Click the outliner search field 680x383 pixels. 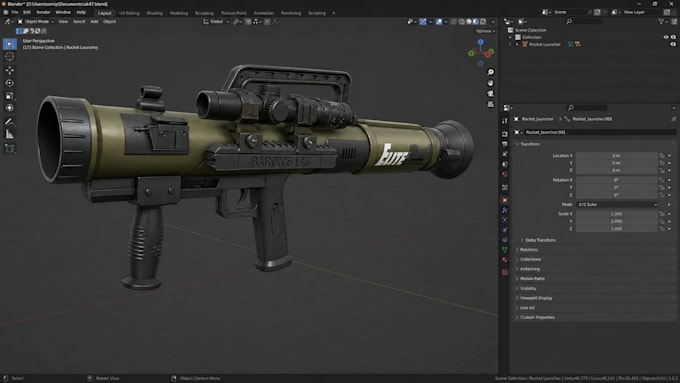584,22
